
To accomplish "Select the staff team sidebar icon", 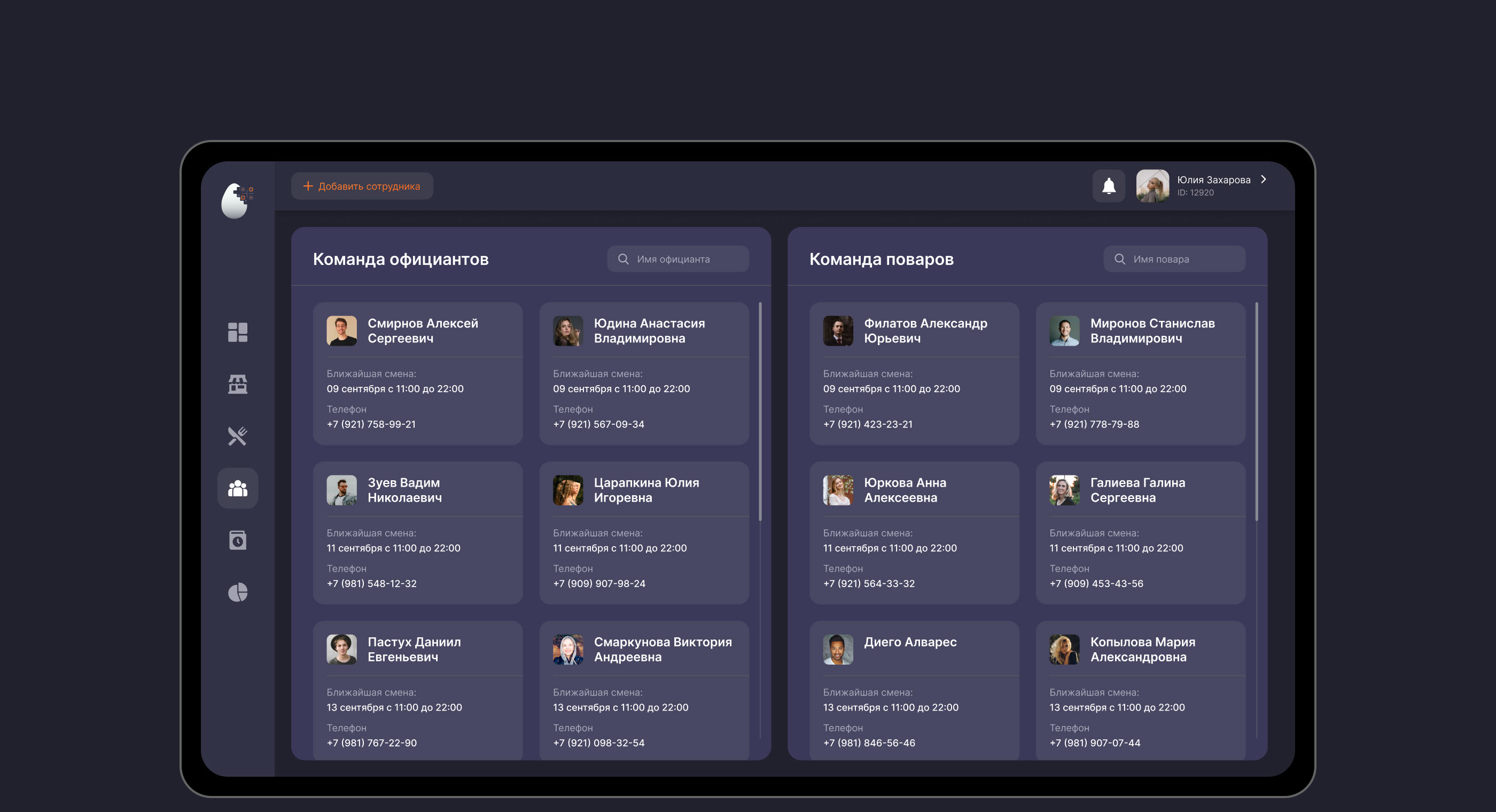I will click(x=238, y=488).
